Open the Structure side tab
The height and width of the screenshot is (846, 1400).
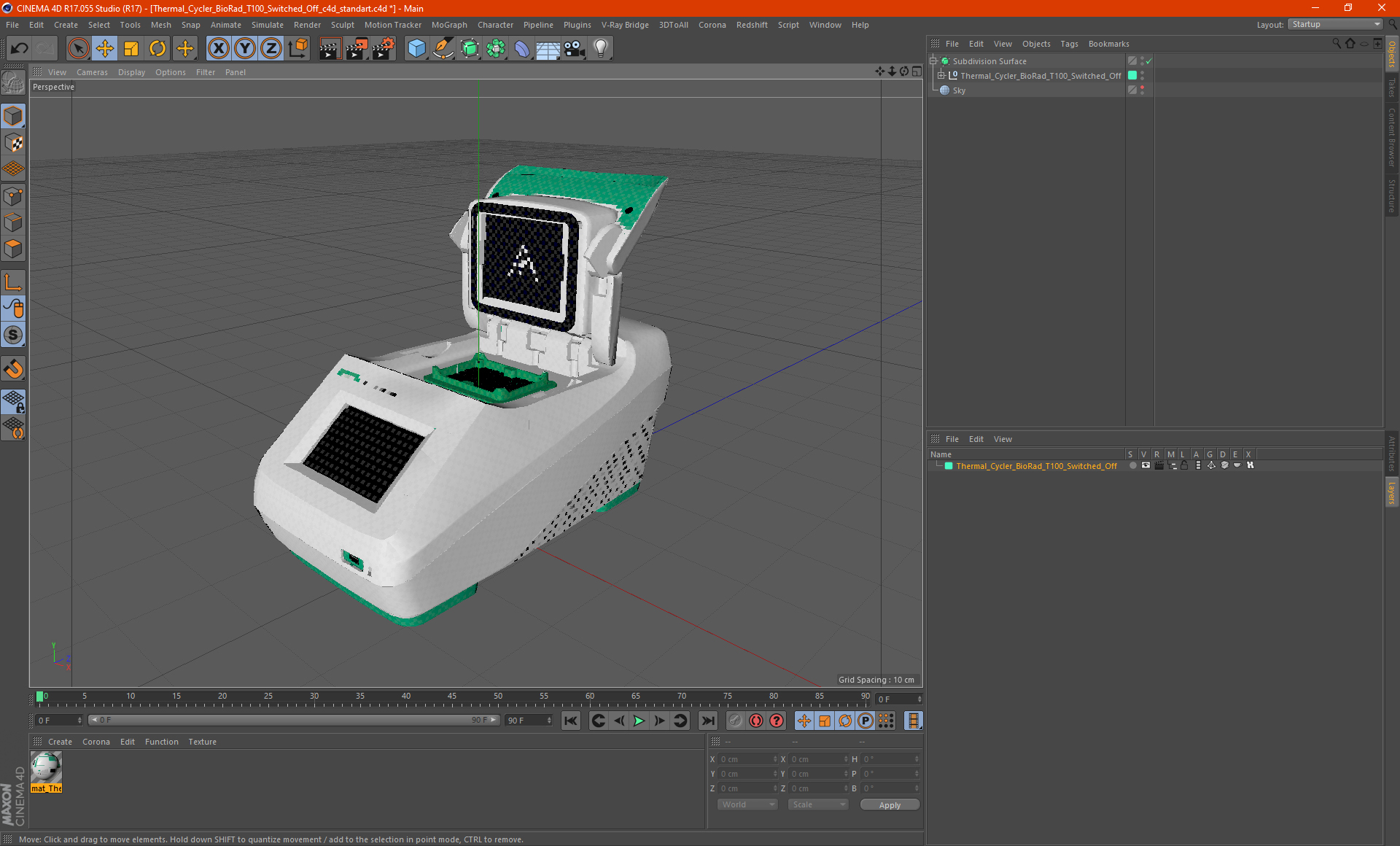1392,195
